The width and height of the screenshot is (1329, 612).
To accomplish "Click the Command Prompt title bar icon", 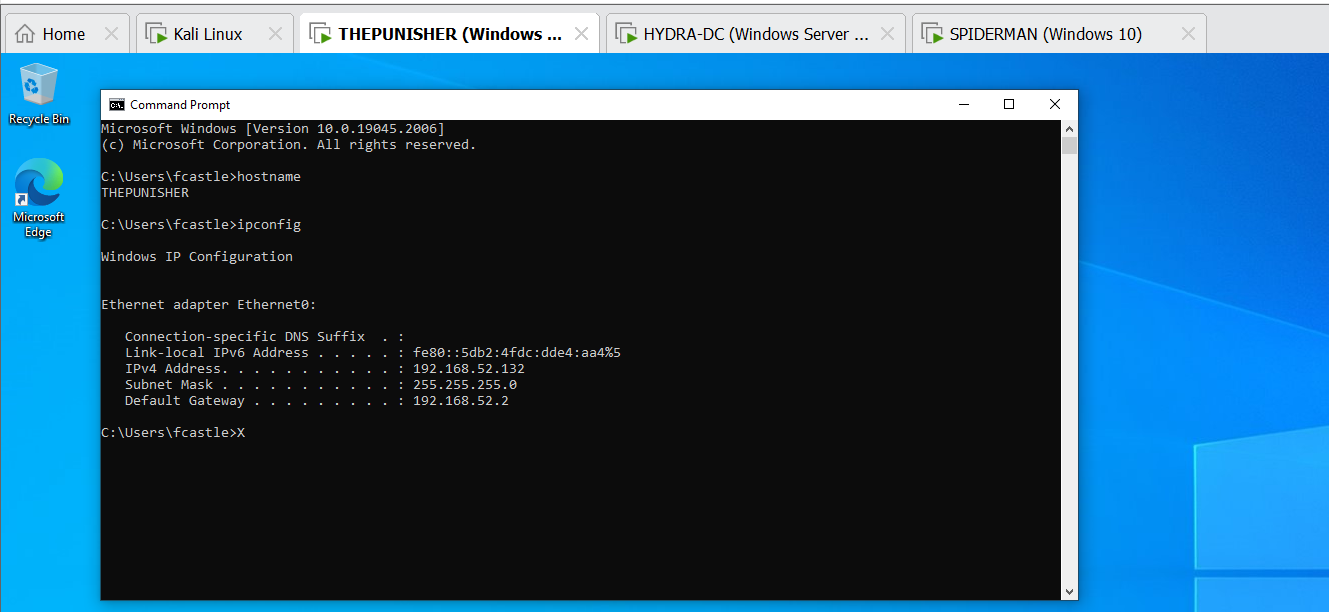I will tap(117, 105).
